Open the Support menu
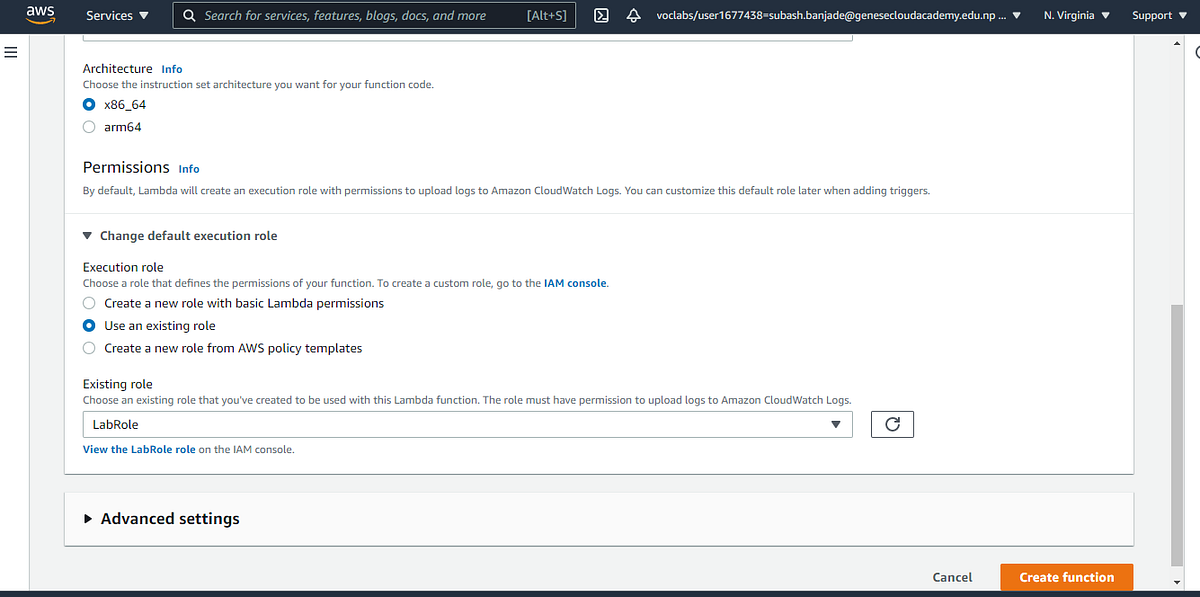1200x597 pixels. point(1152,15)
